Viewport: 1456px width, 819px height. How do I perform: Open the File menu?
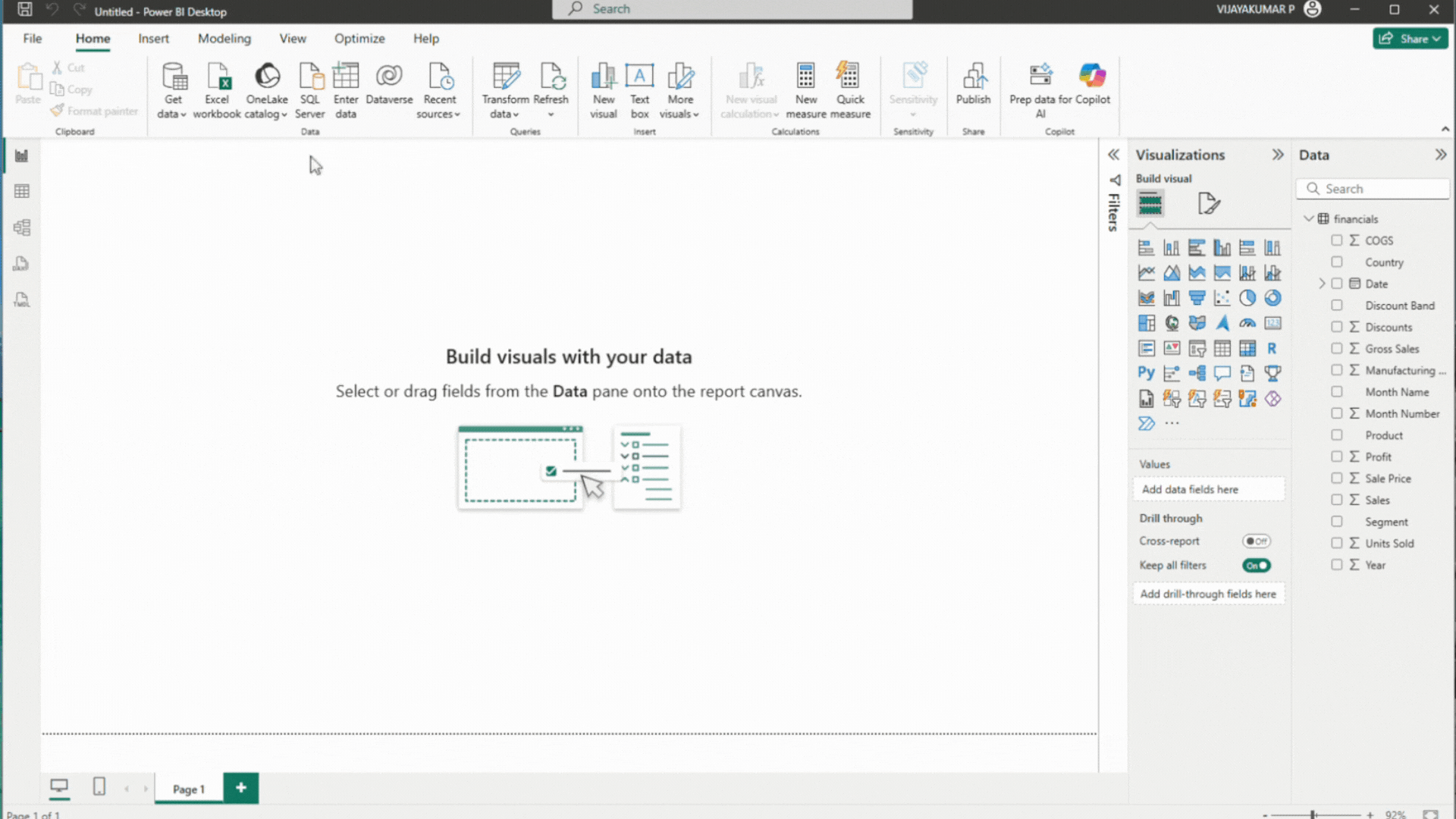(33, 39)
